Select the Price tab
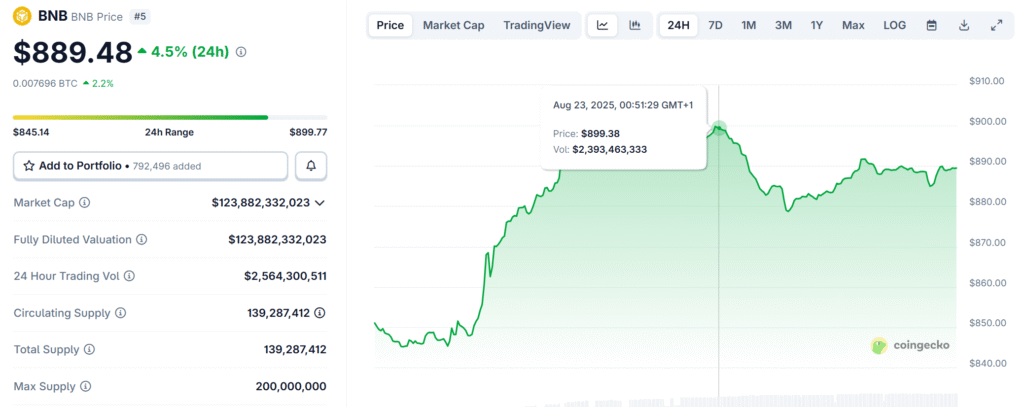The height and width of the screenshot is (407, 1024). point(390,25)
